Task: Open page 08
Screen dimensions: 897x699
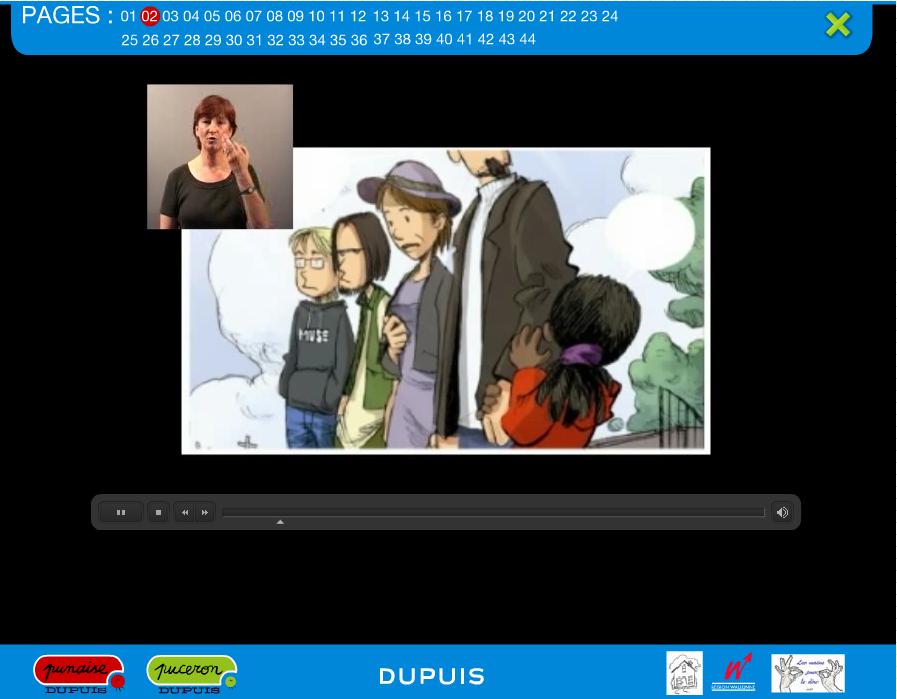Action: click(x=275, y=16)
